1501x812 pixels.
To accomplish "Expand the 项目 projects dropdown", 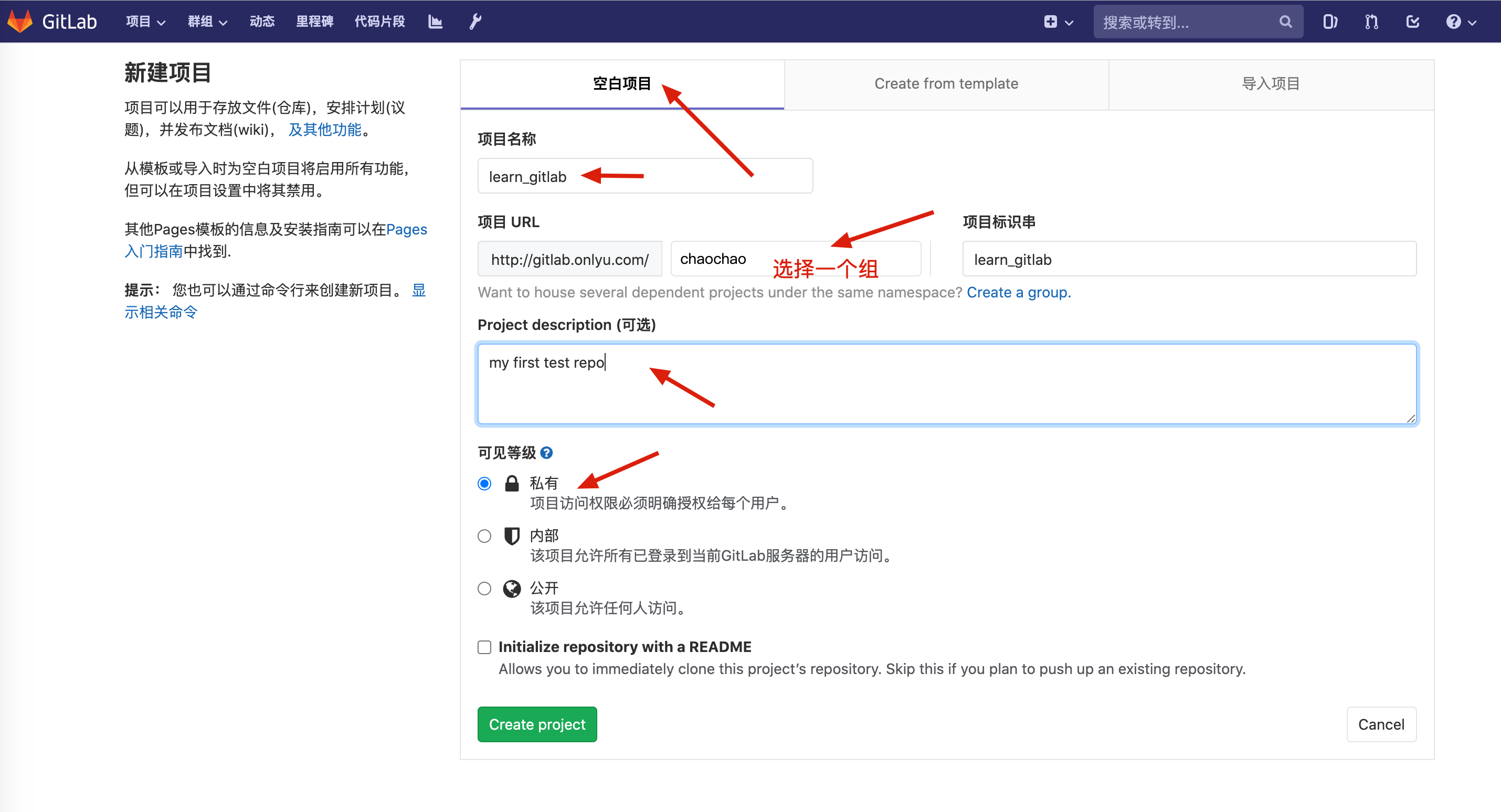I will 146,22.
